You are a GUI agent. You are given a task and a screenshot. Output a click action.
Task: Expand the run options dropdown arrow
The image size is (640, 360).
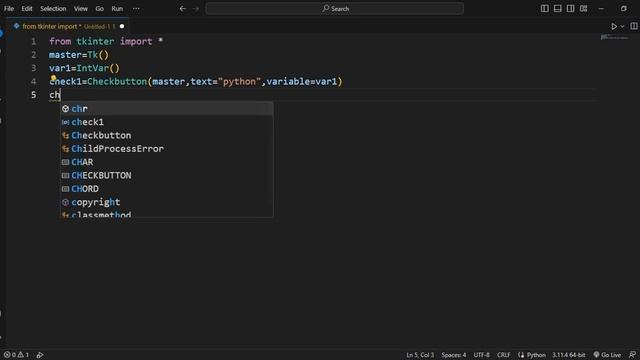point(622,27)
